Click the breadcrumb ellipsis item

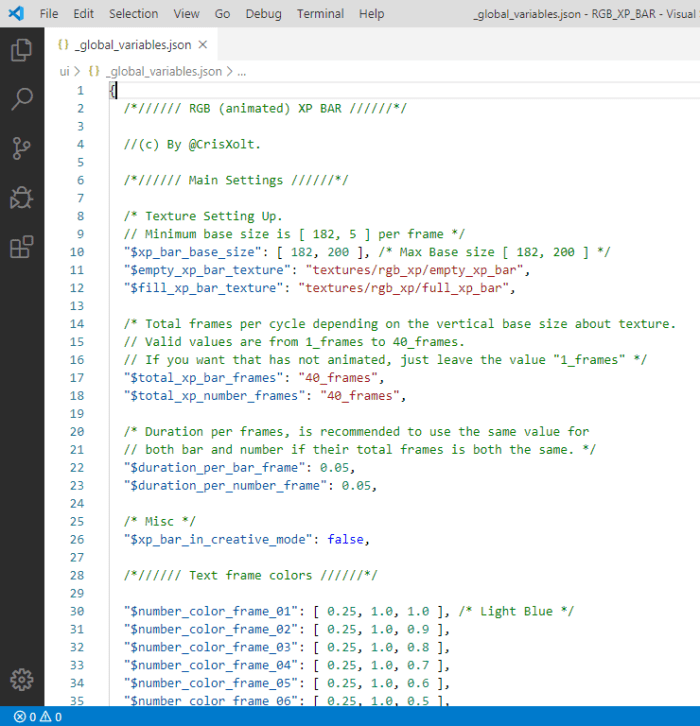[x=242, y=71]
